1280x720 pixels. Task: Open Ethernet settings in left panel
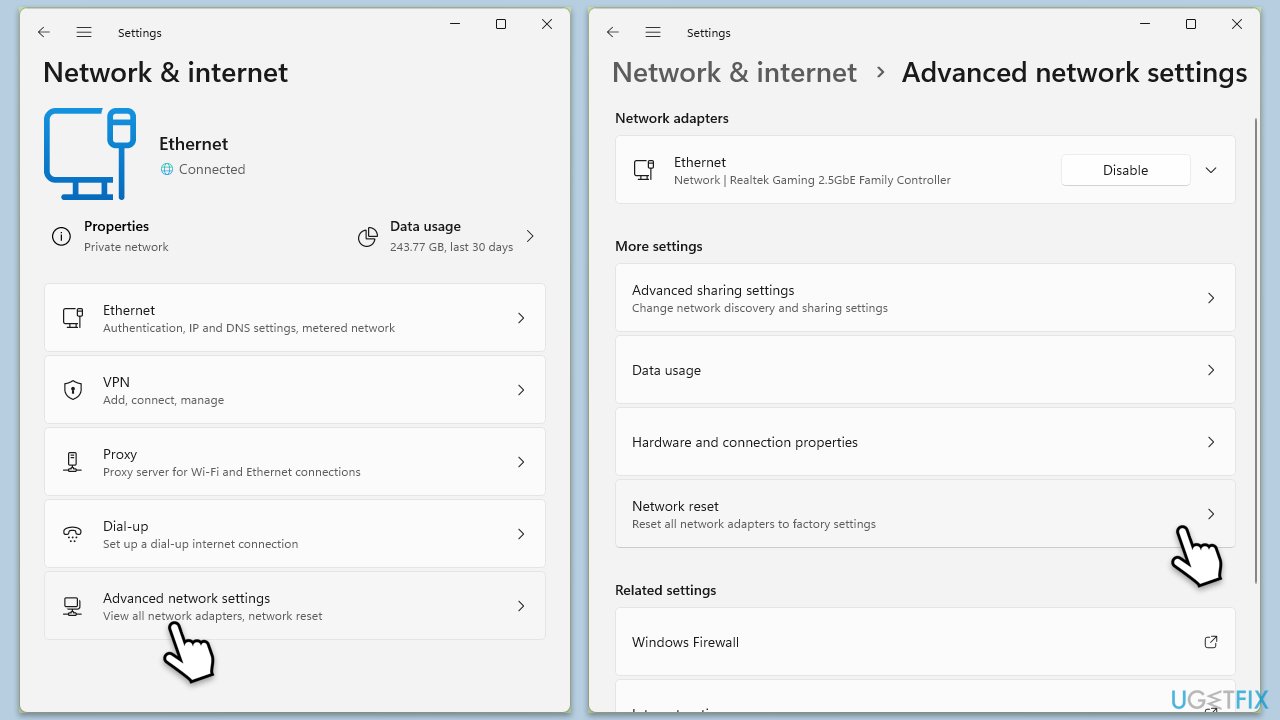[295, 318]
